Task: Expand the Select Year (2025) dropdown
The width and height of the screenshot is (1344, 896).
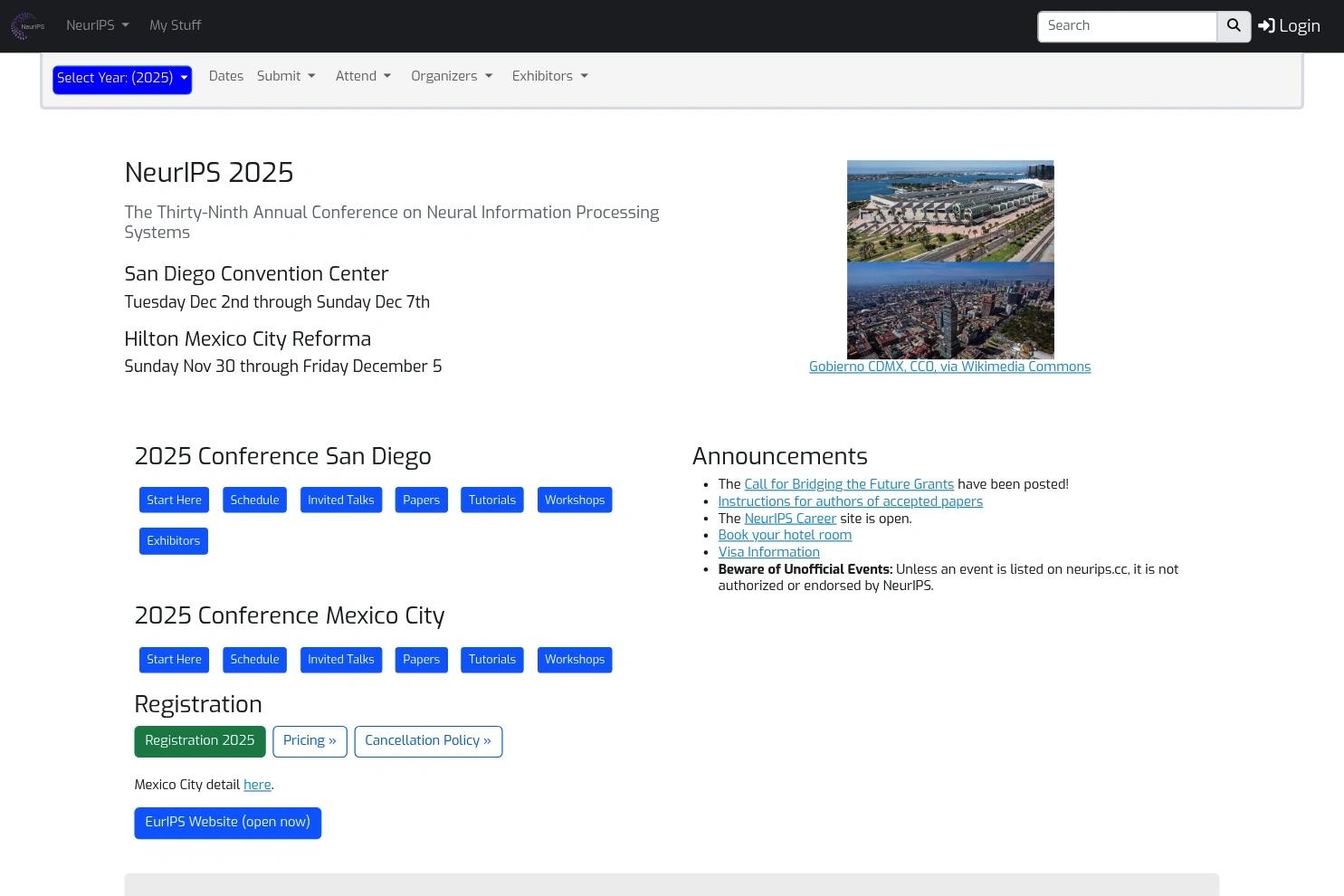Action: 122,79
